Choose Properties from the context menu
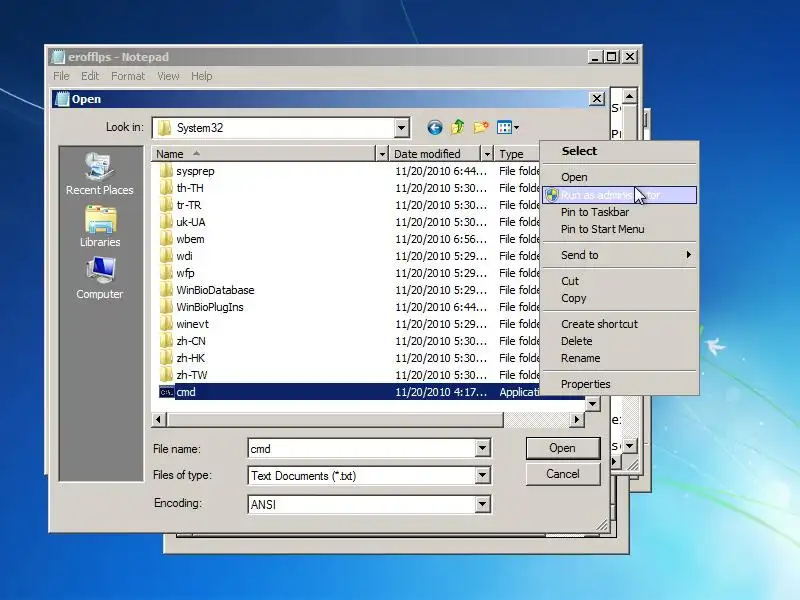This screenshot has height=600, width=800. point(619,384)
